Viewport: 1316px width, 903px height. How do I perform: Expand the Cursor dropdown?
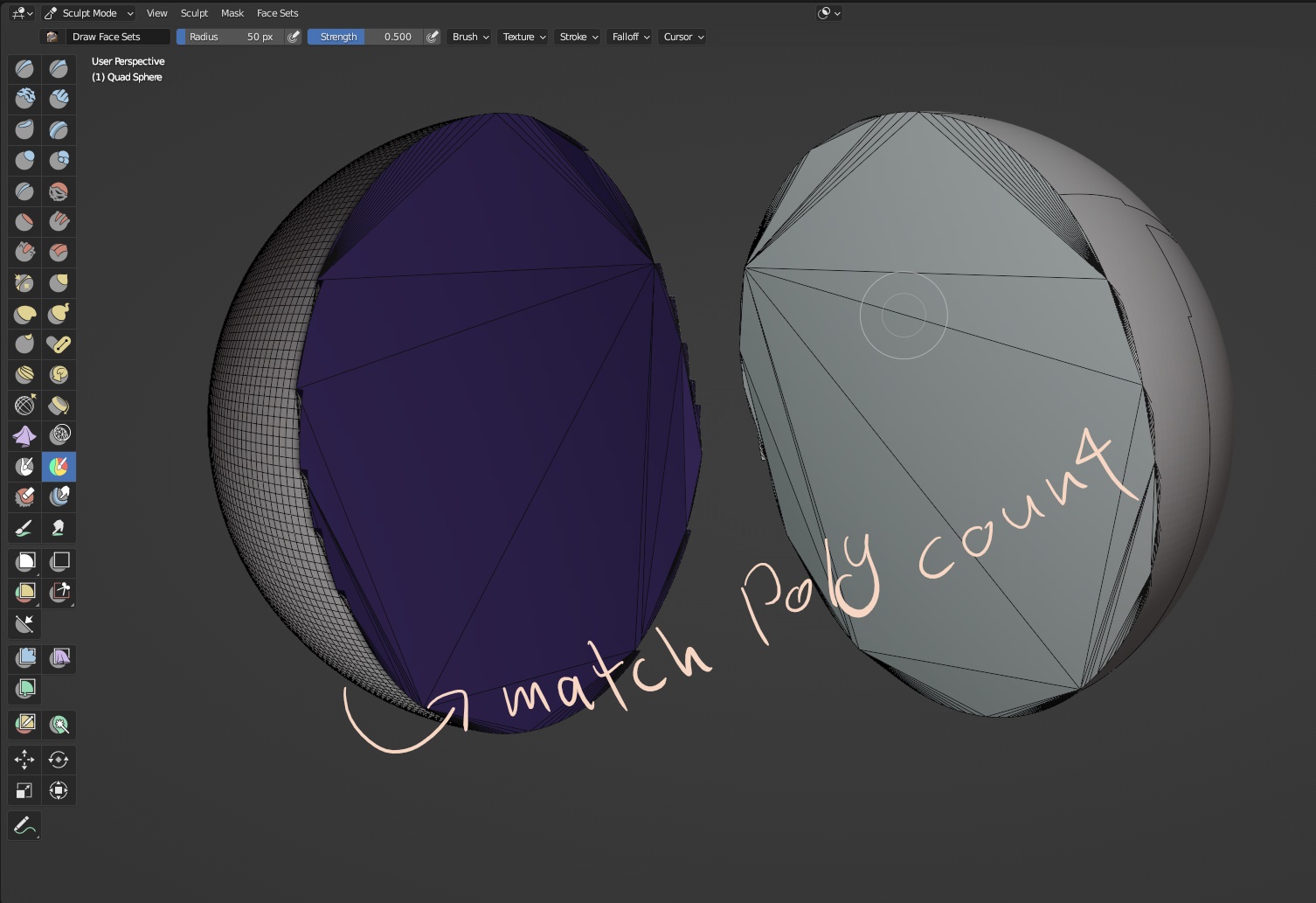[683, 37]
